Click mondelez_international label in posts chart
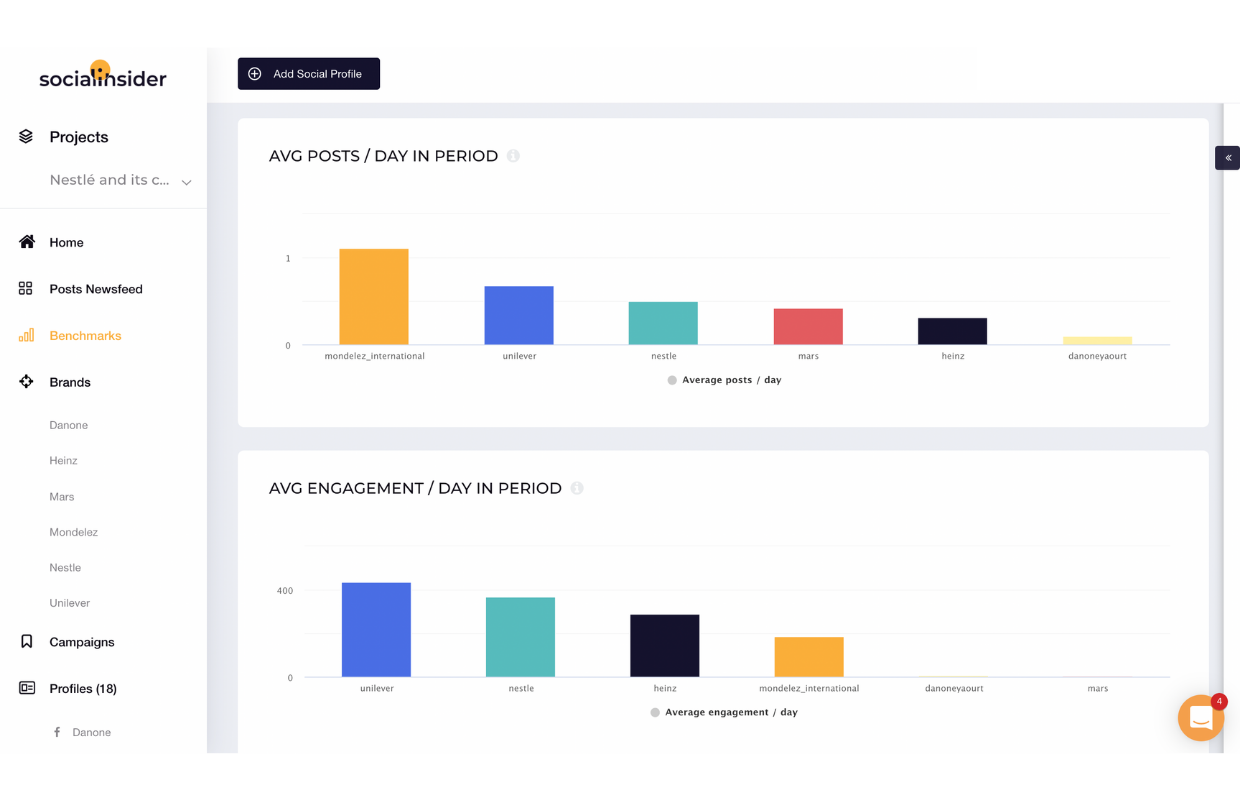The width and height of the screenshot is (1240, 800). coord(375,356)
